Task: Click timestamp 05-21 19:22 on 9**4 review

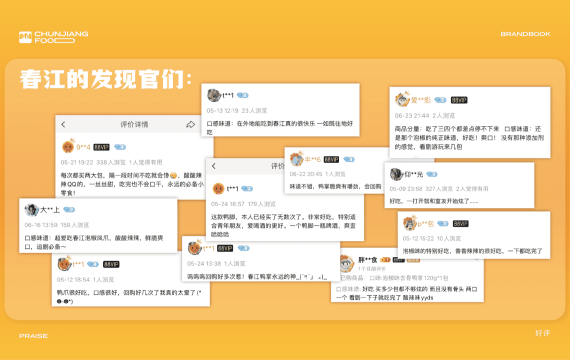Action: [77, 162]
